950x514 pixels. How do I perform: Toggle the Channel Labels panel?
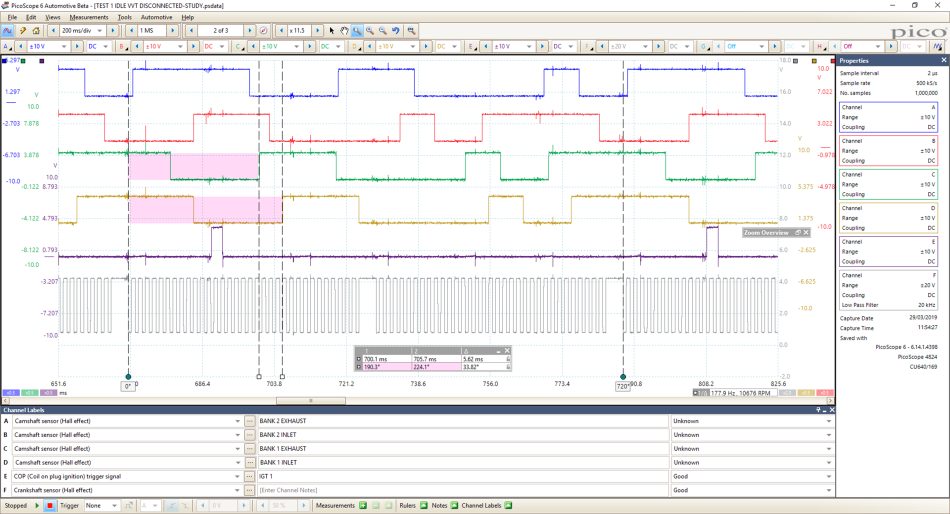pyautogui.click(x=508, y=506)
